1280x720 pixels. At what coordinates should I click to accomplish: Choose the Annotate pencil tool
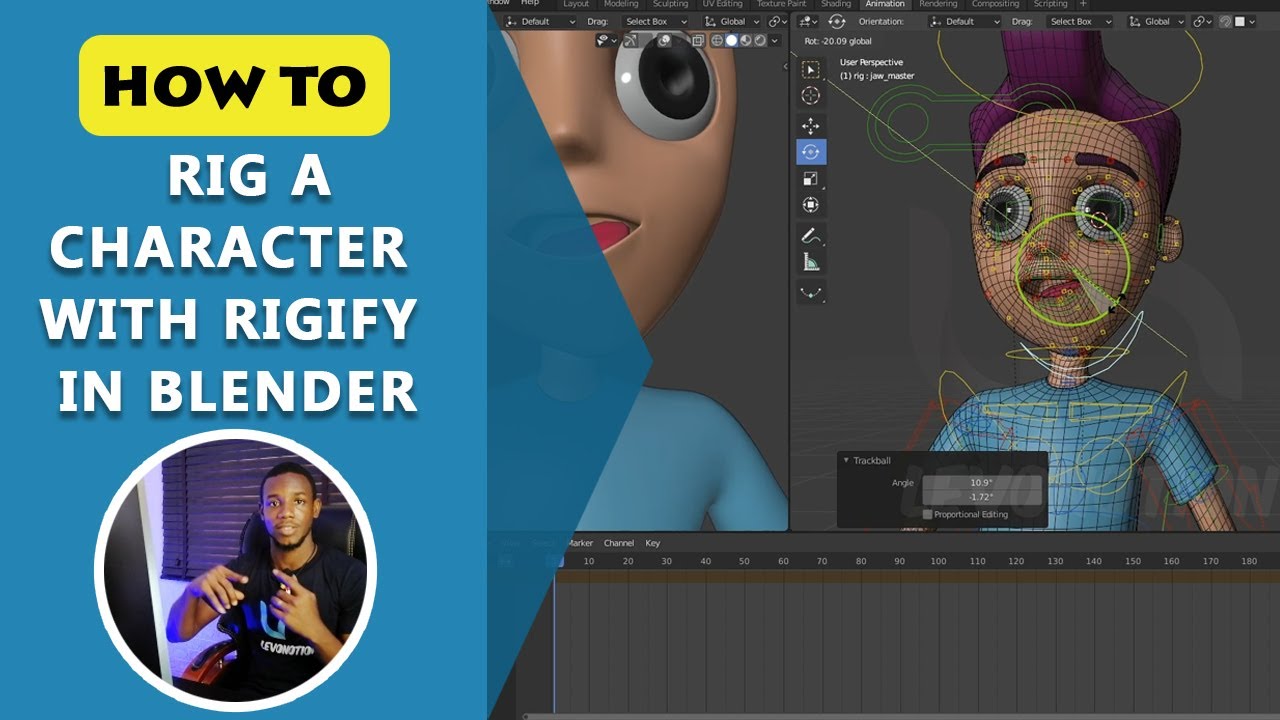(x=811, y=237)
